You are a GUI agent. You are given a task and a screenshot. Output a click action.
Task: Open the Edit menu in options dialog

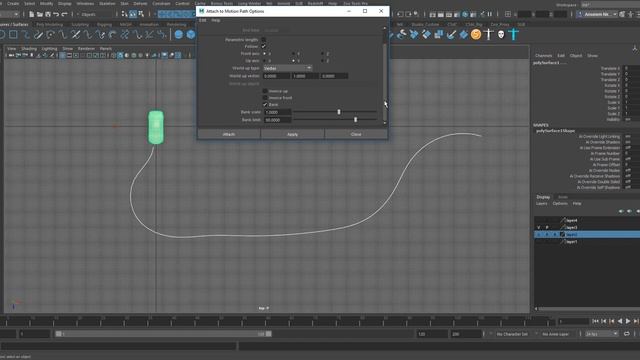click(x=203, y=20)
